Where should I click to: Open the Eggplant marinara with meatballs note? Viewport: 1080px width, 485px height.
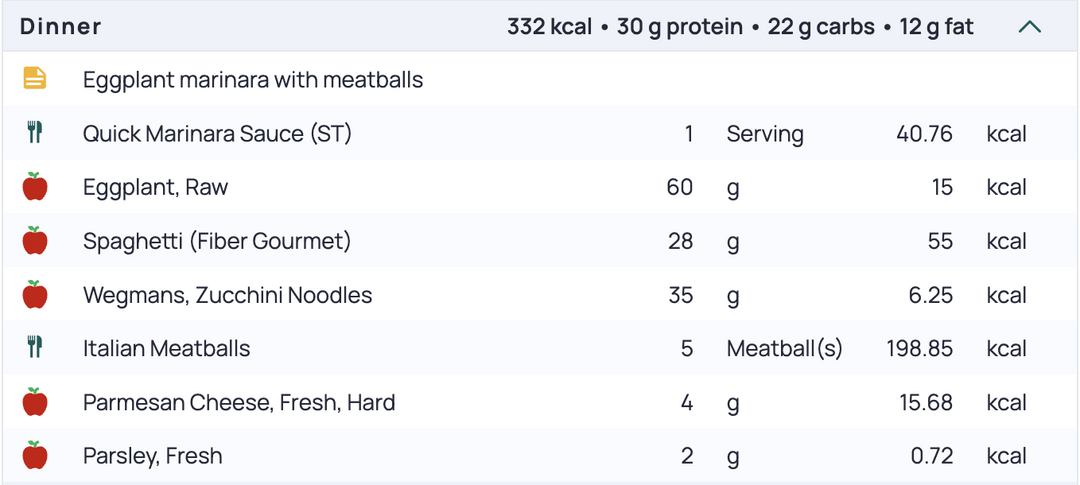click(253, 80)
